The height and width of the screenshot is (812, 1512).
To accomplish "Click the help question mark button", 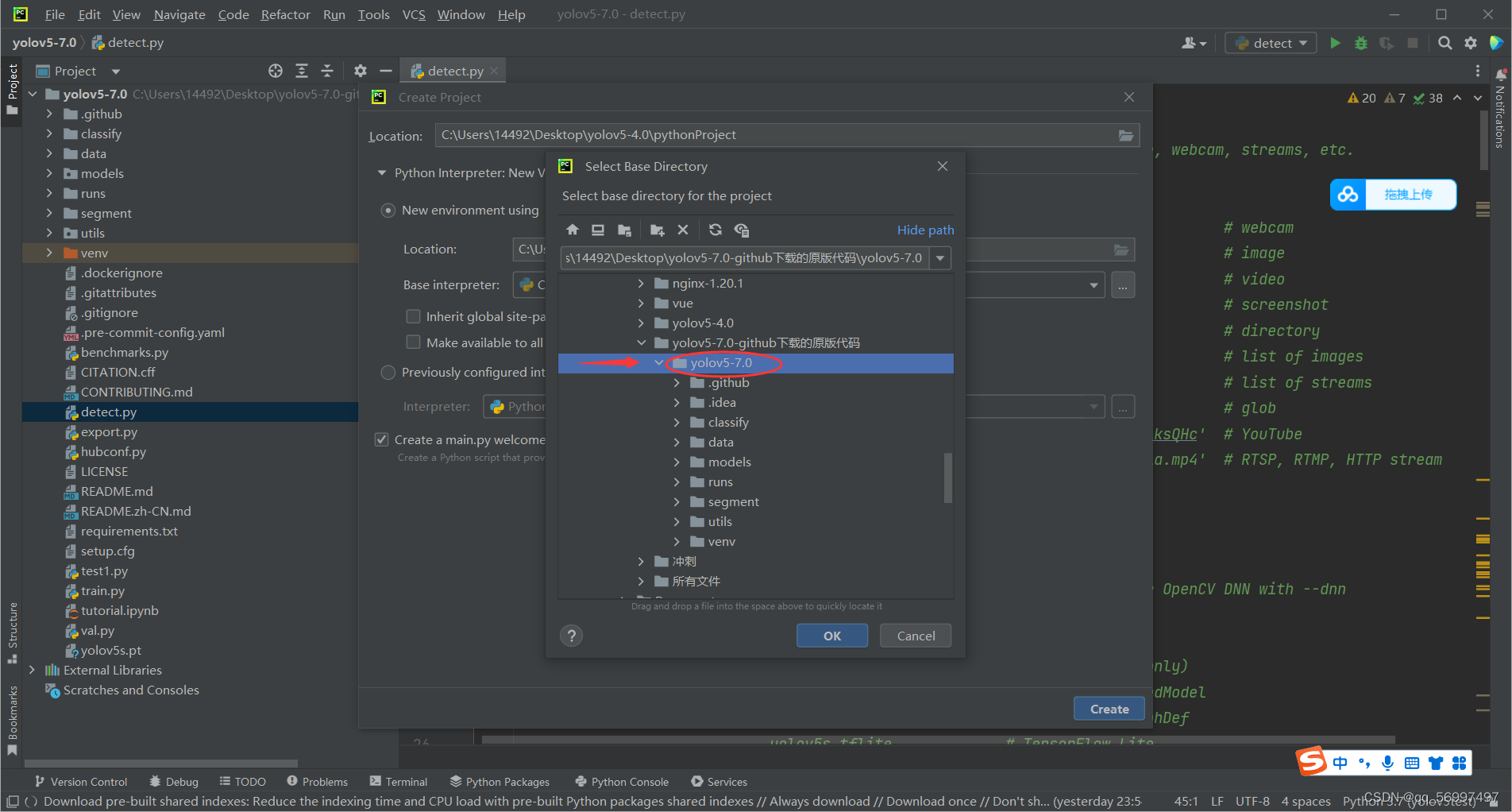I will pos(571,636).
